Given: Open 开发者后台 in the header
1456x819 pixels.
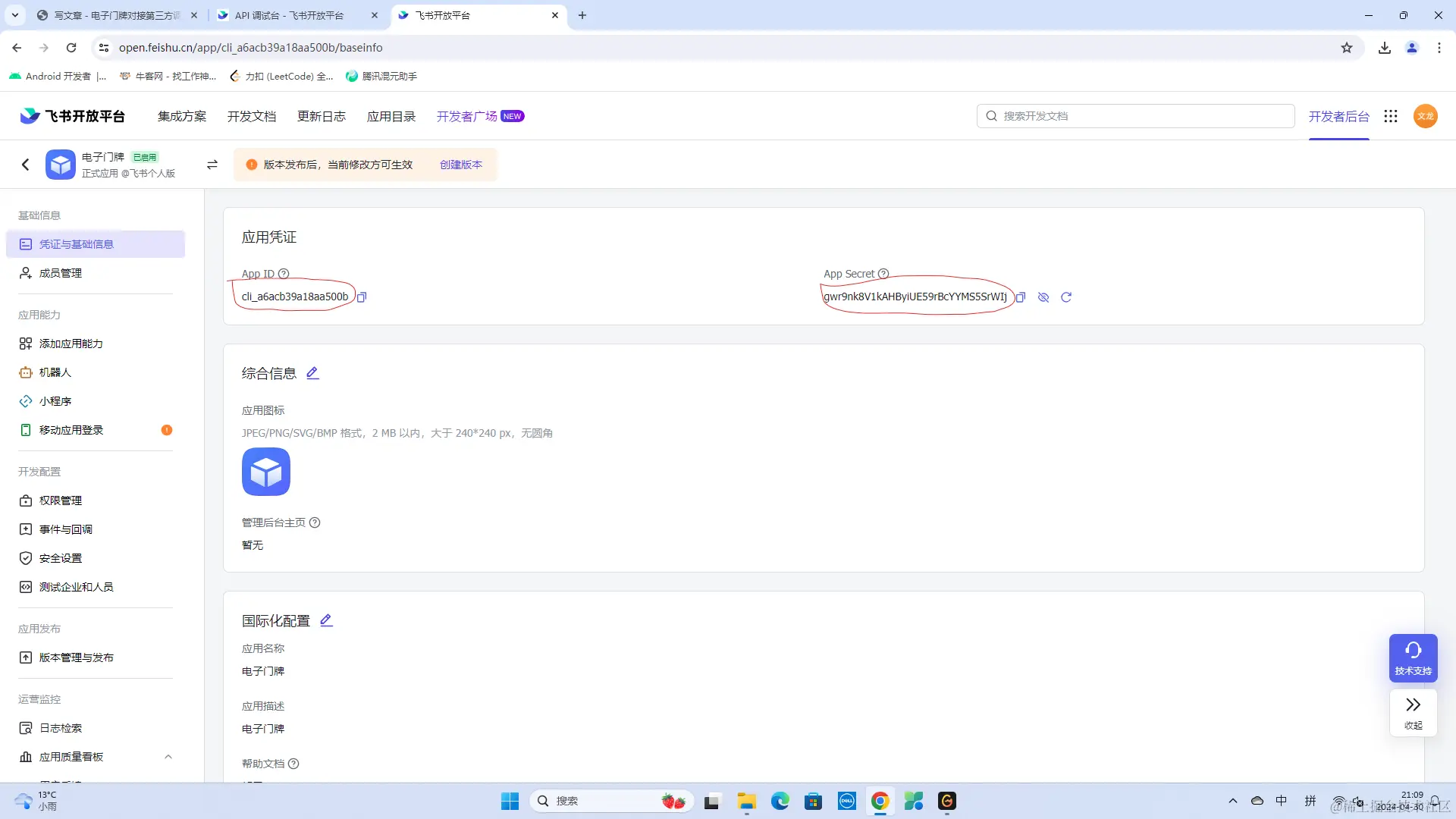Looking at the screenshot, I should [x=1338, y=116].
